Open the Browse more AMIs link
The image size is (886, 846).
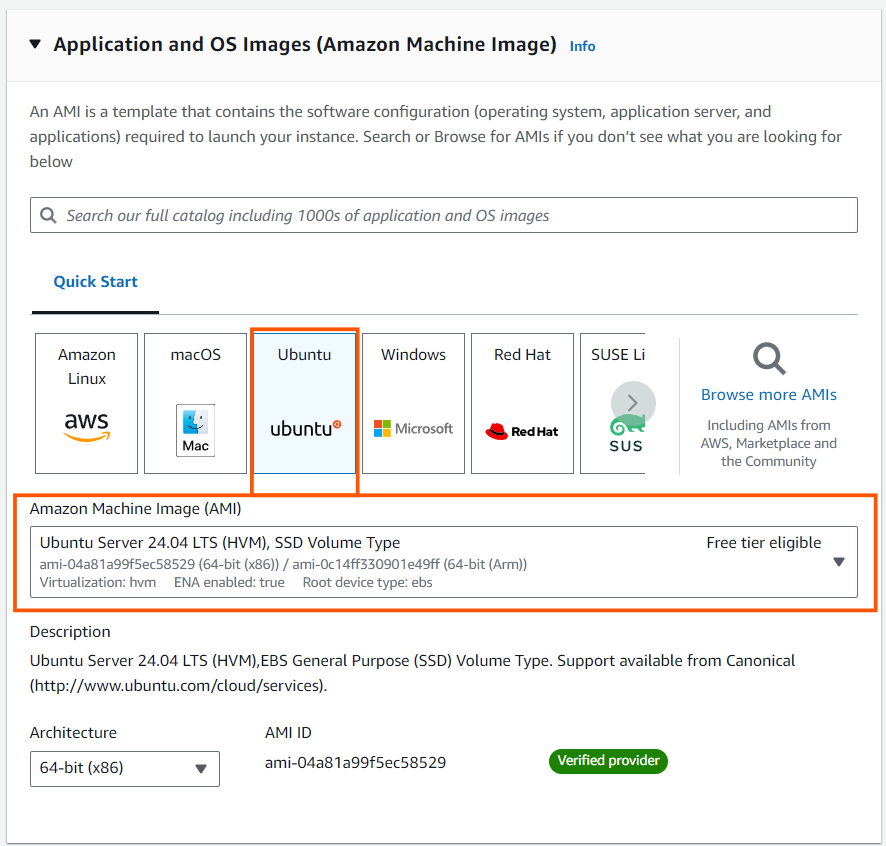coord(769,395)
